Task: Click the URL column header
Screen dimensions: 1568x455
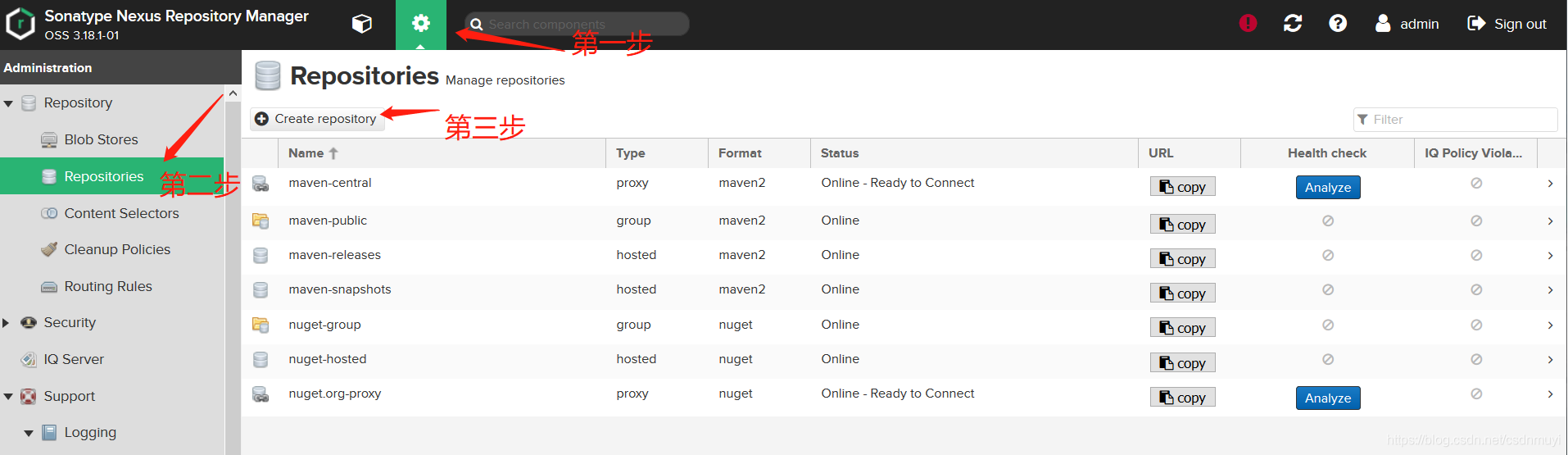Action: 1189,153
